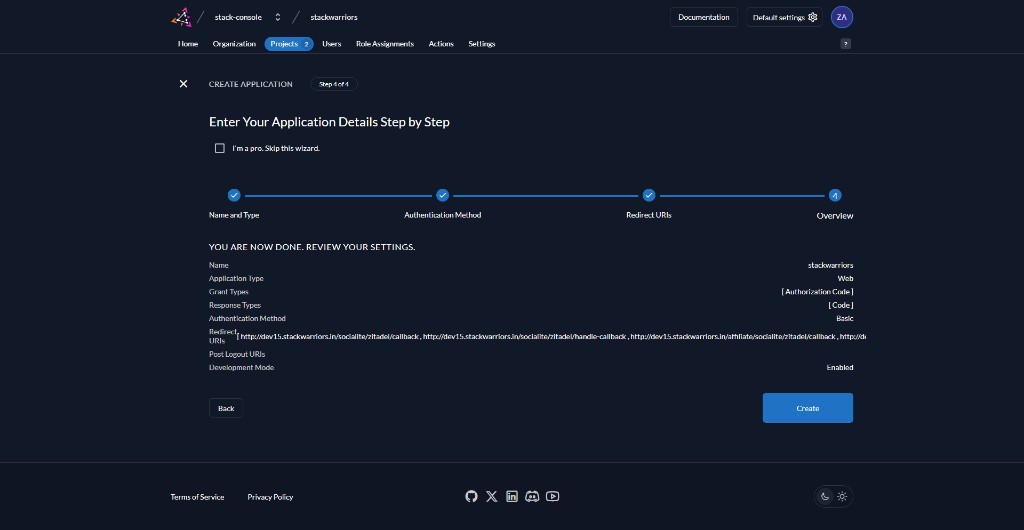The width and height of the screenshot is (1024, 530).
Task: Click the Redirect URIs list text
Action: [x=551, y=337]
